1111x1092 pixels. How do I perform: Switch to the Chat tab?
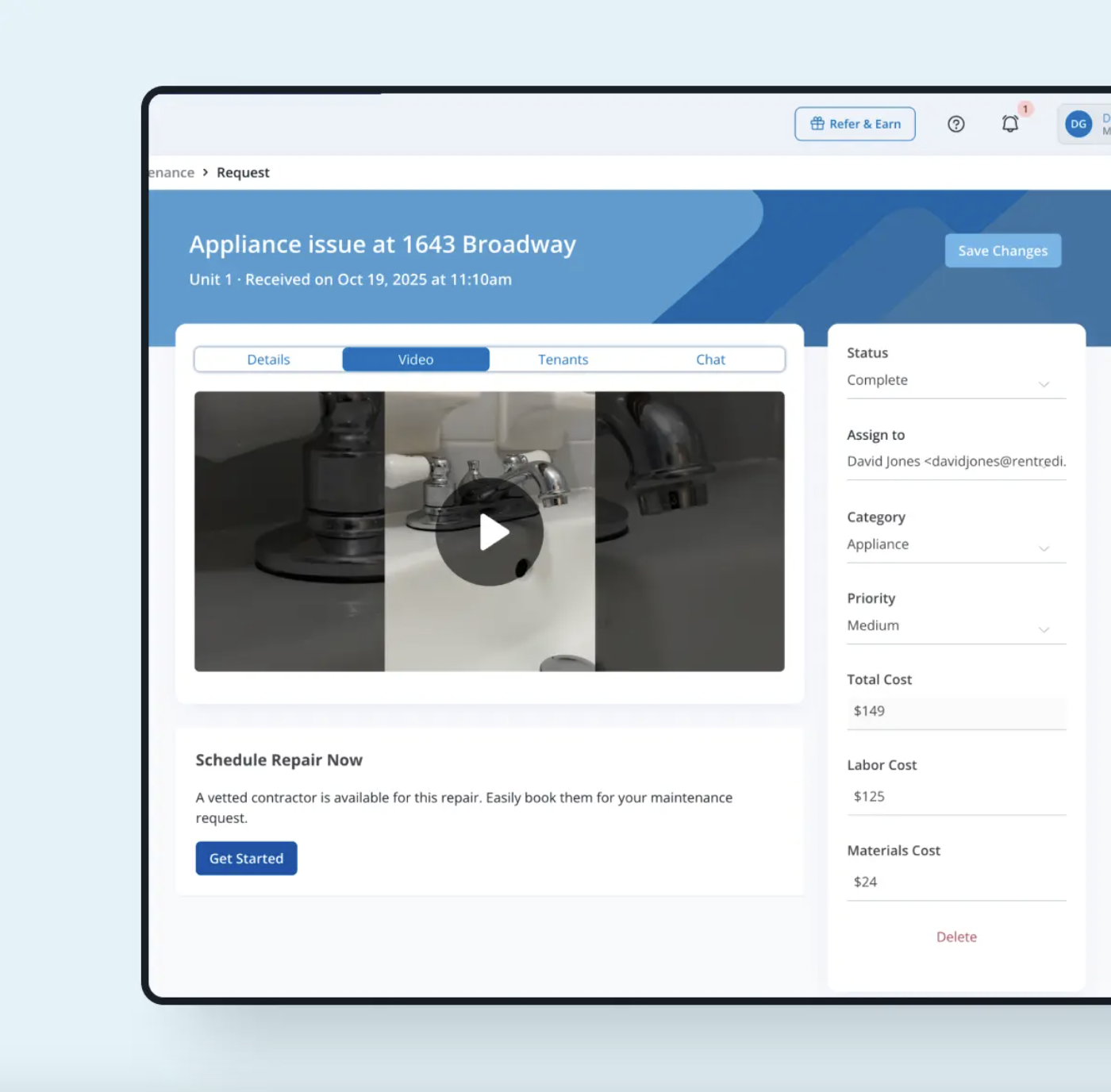[711, 360]
